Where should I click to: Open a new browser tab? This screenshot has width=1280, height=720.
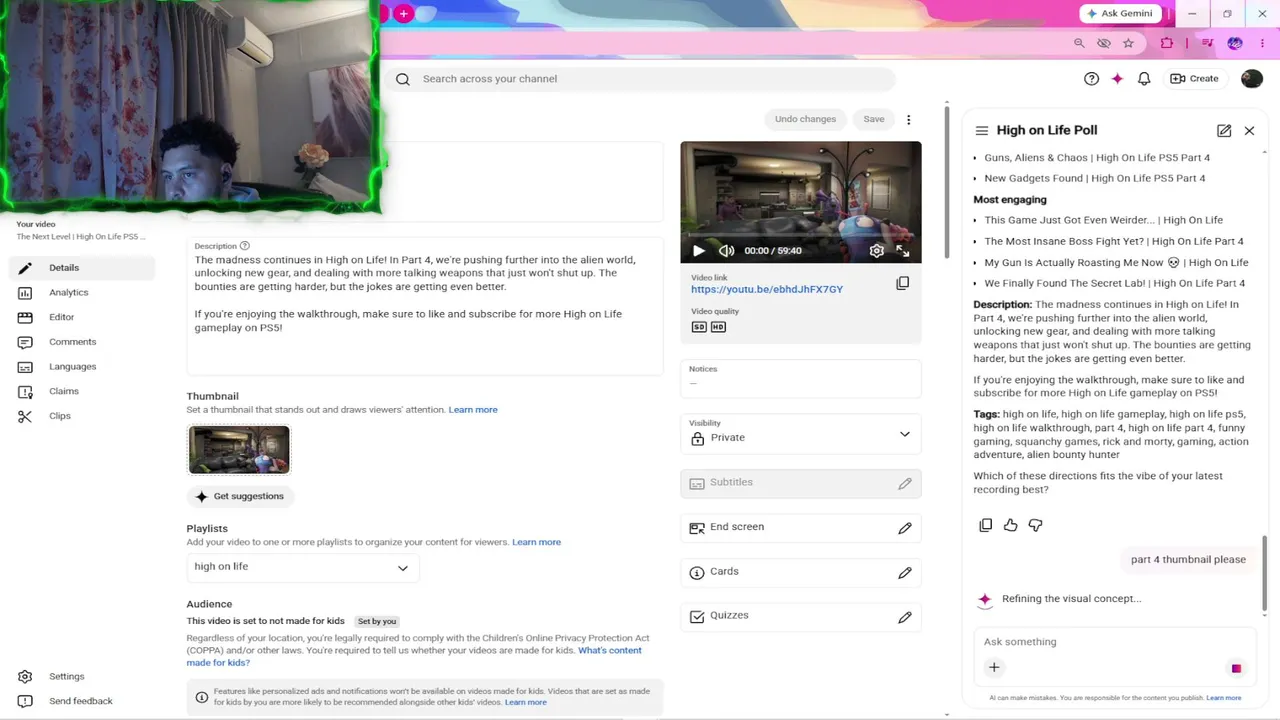403,13
